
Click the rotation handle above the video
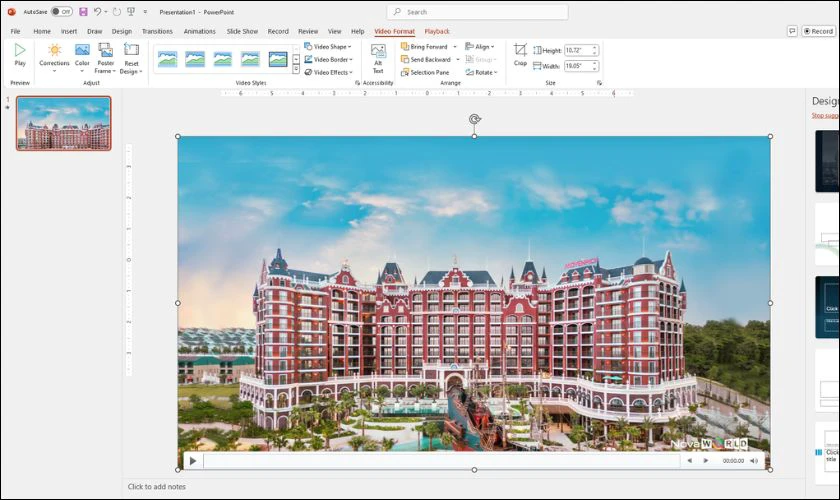(475, 119)
